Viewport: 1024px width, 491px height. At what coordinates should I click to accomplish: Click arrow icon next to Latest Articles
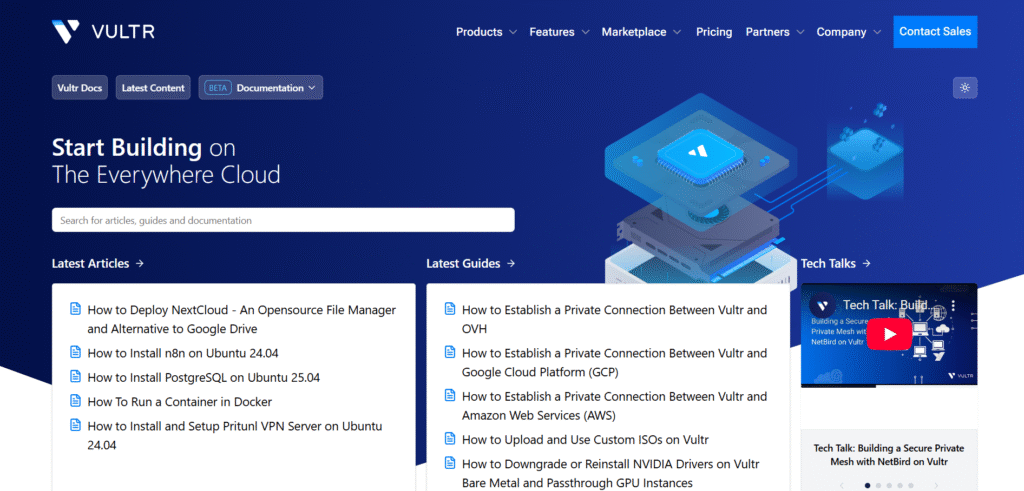click(x=140, y=264)
